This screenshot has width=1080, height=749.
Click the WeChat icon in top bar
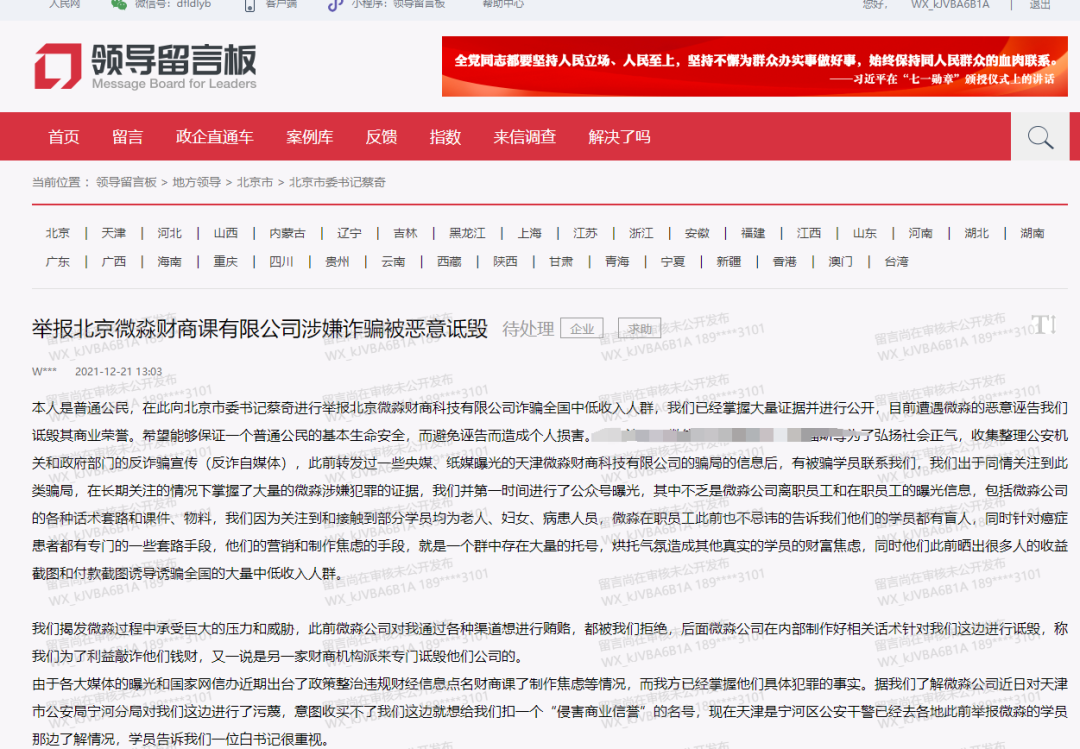pyautogui.click(x=119, y=4)
